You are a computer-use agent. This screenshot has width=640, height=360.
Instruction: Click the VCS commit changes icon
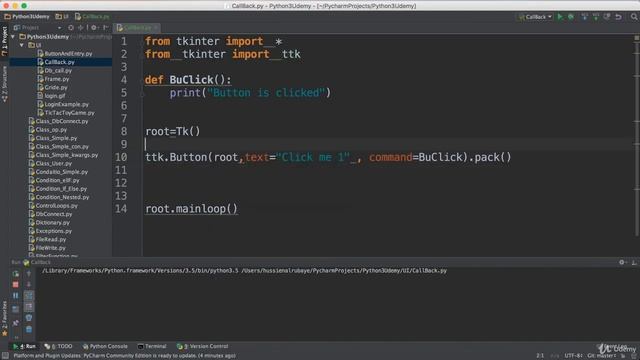[596, 17]
